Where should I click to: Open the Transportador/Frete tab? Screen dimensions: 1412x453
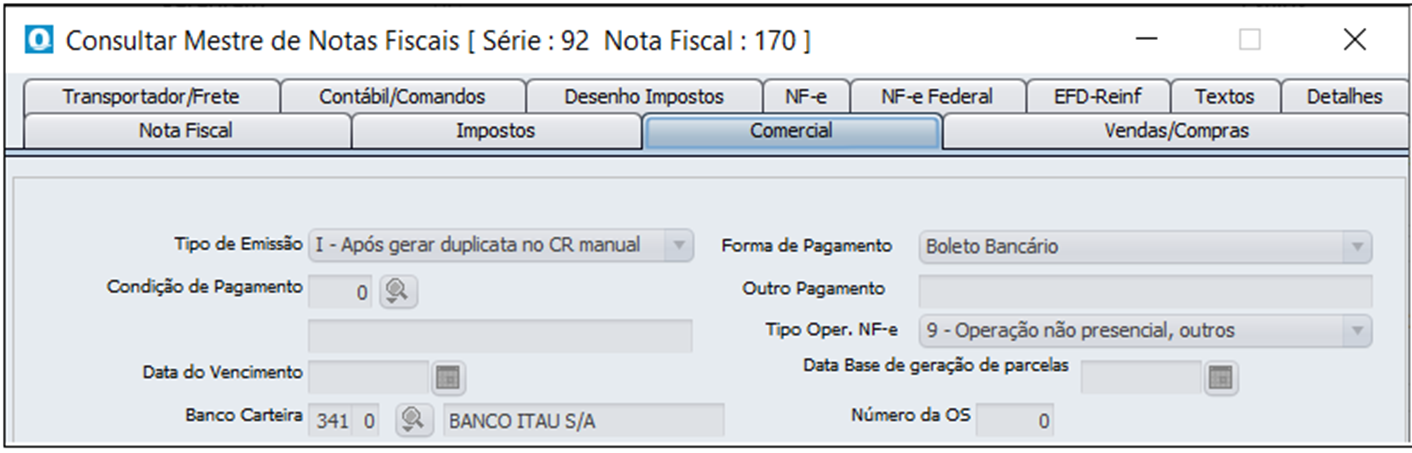(x=151, y=97)
